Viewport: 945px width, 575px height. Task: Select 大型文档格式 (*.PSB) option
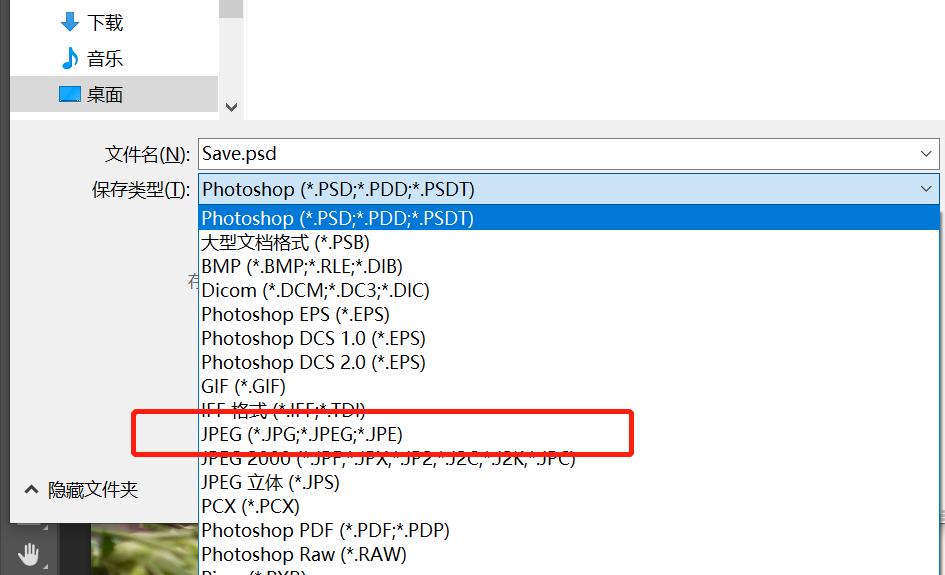[285, 242]
